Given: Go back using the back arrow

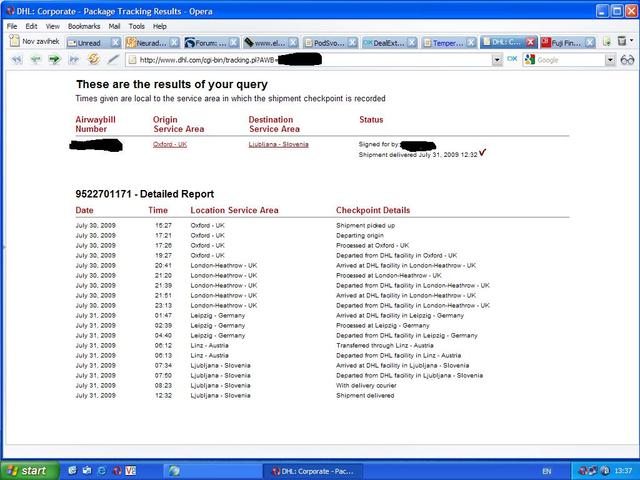Looking at the screenshot, I should (x=36, y=60).
